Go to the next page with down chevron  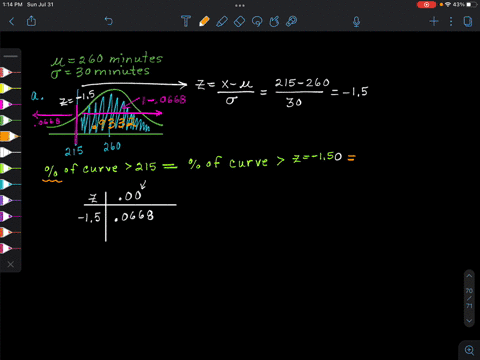(469, 321)
